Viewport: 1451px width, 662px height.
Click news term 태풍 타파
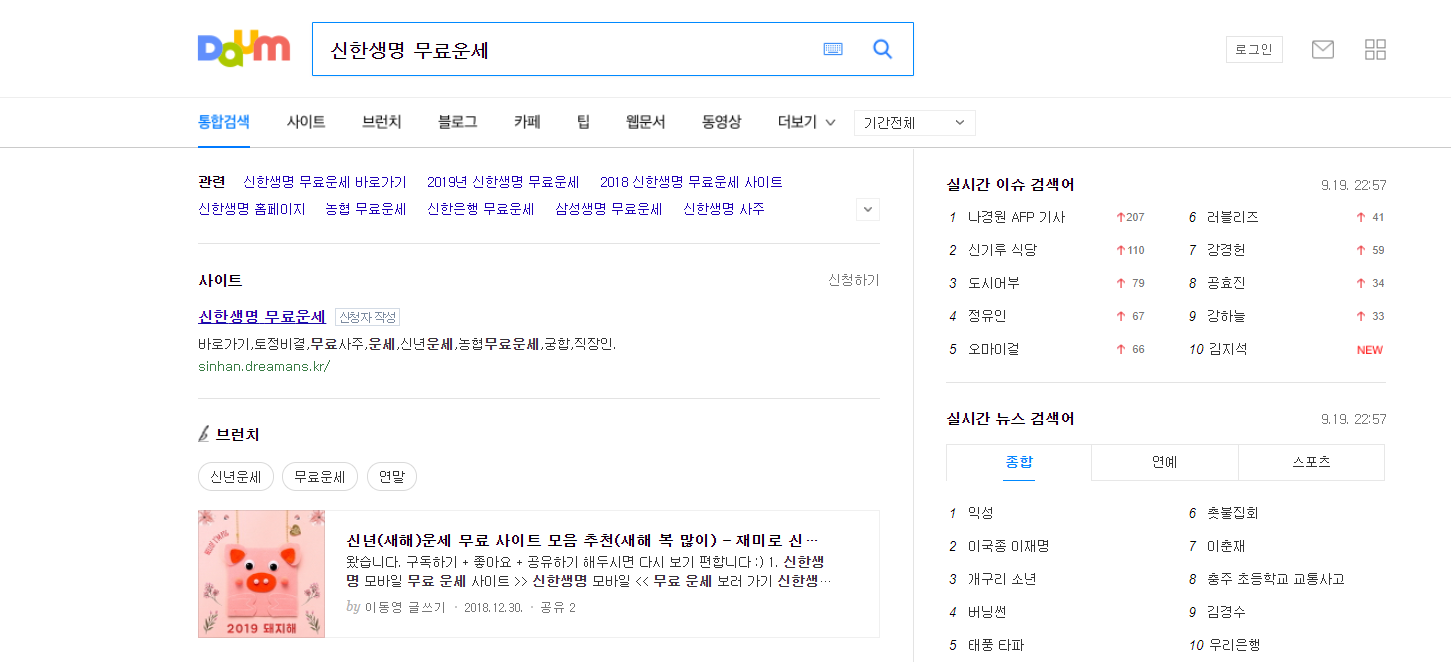[x=996, y=645]
